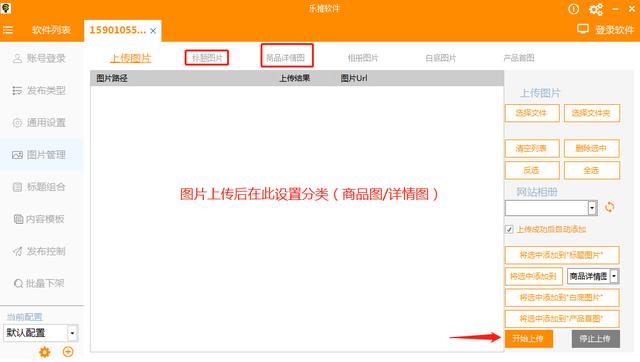Click the 图片Url column header
This screenshot has width=640, height=362.
pyautogui.click(x=354, y=78)
